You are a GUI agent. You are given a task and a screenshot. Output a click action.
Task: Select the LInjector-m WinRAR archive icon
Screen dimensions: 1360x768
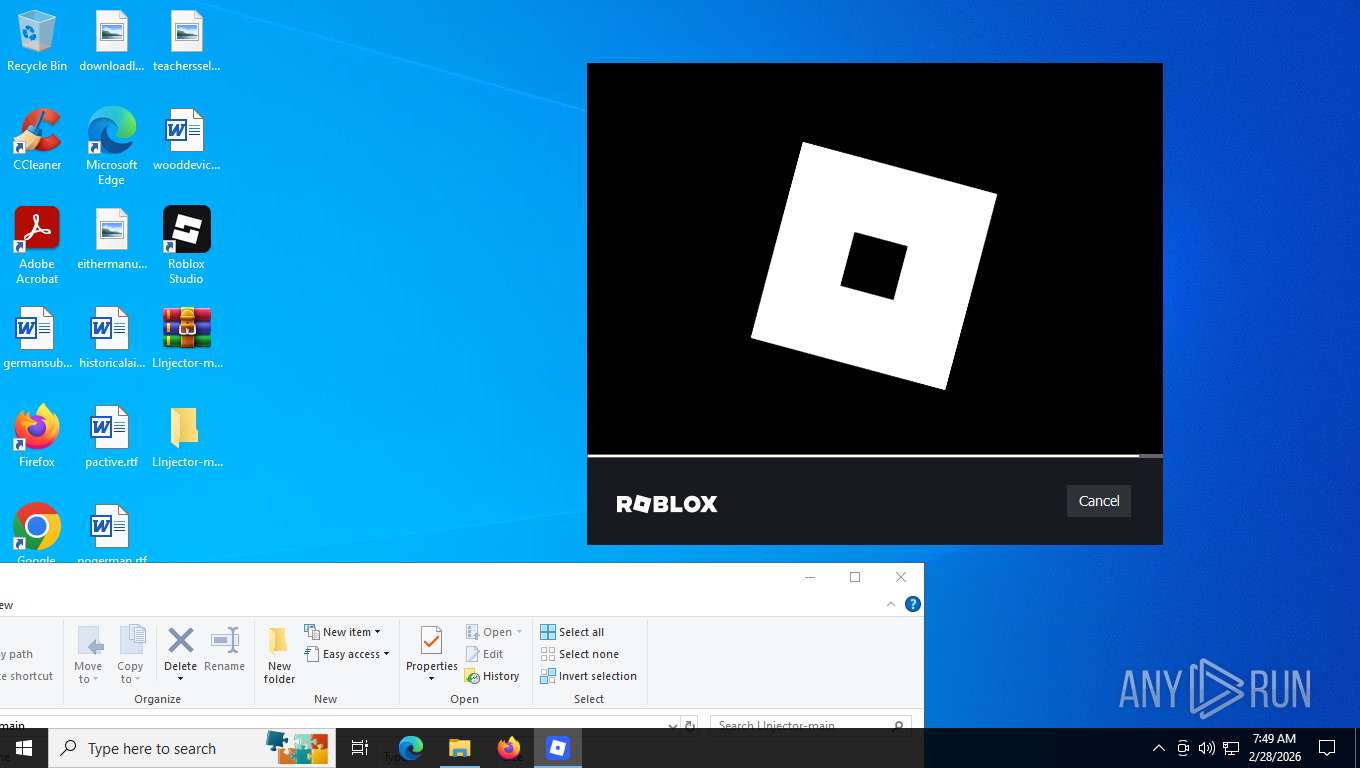187,338
